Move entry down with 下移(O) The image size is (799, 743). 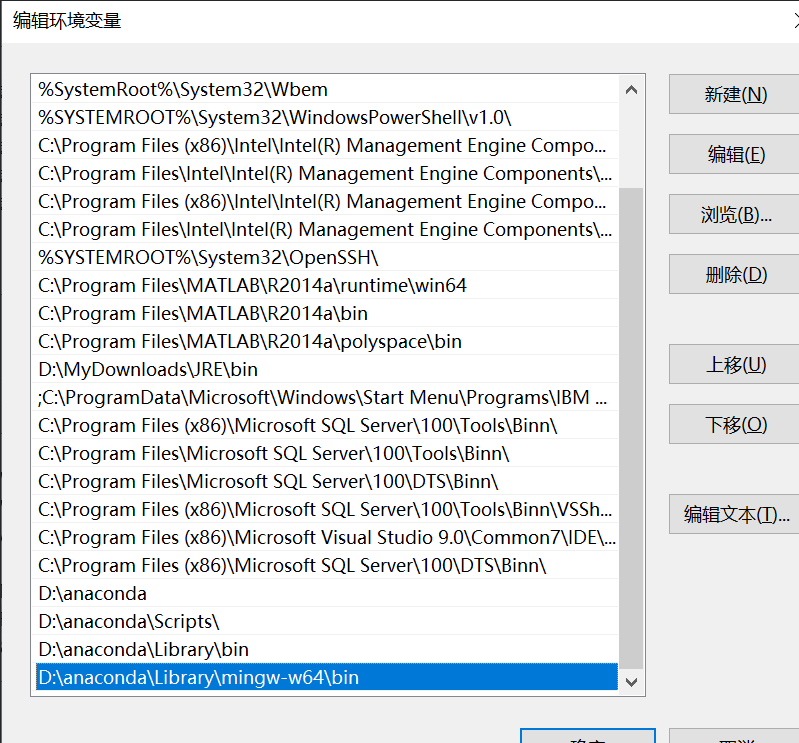pyautogui.click(x=735, y=425)
